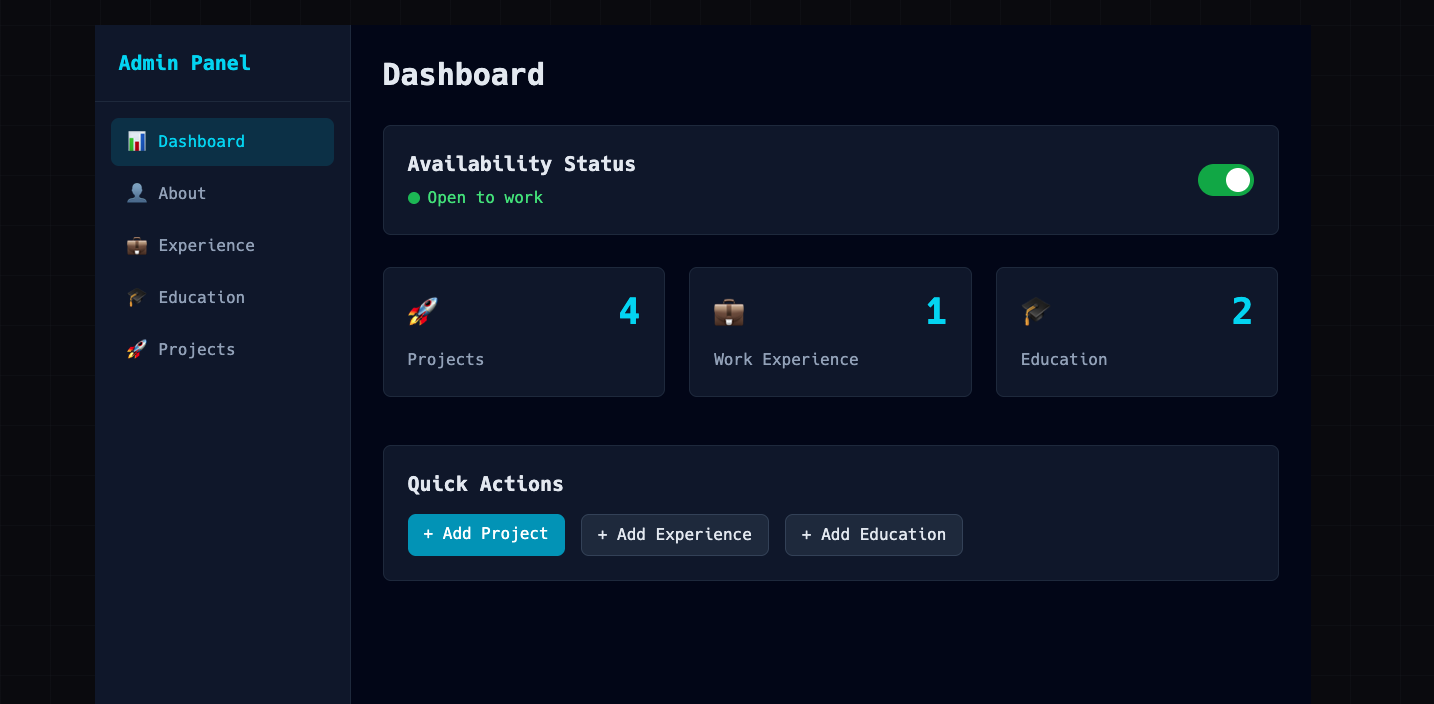Click the graduation cap on the Education card
This screenshot has width=1434, height=704.
(x=1036, y=312)
